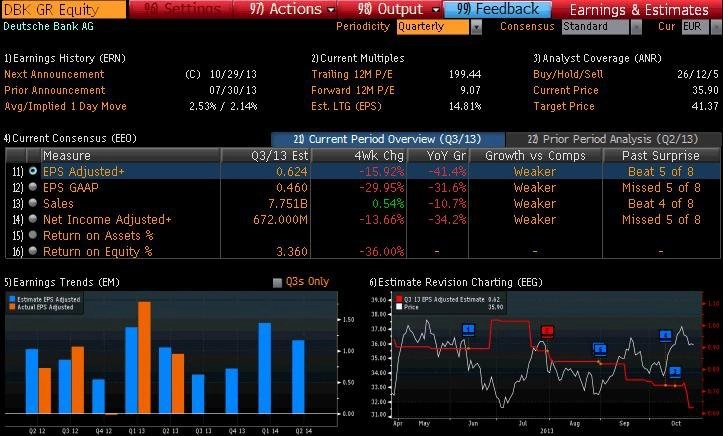Screen dimensions: 723x436
Task: Click the DBK GR Equity ticker field
Action: click(63, 9)
